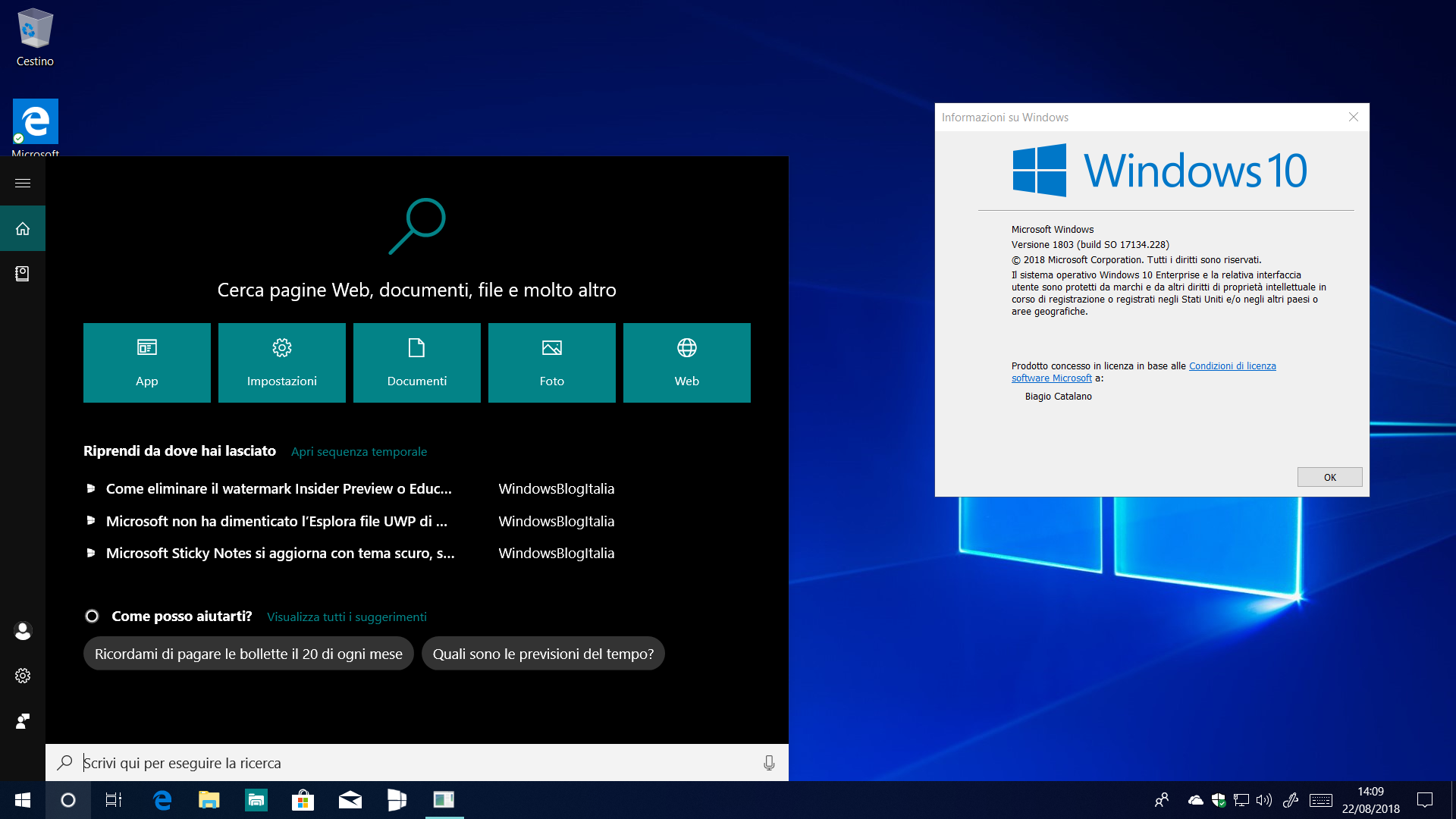Launch Microsoft Edge from taskbar
Image resolution: width=1456 pixels, height=819 pixels.
(x=162, y=800)
